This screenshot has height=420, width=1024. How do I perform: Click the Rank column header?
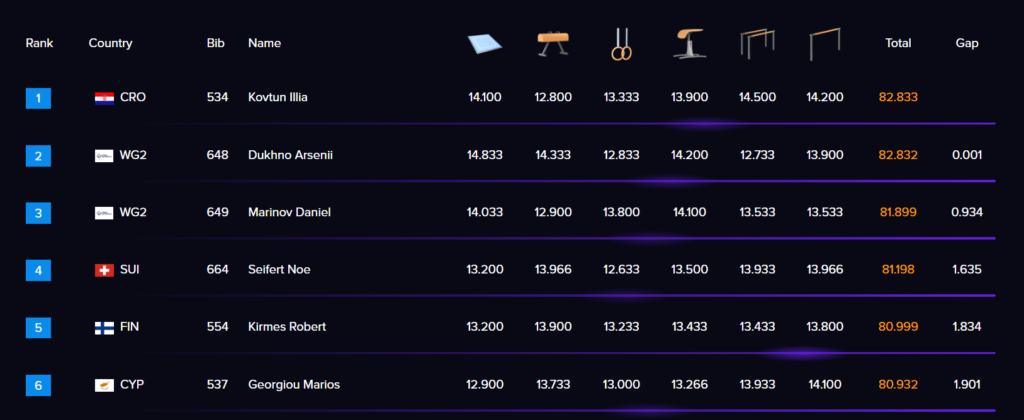40,43
